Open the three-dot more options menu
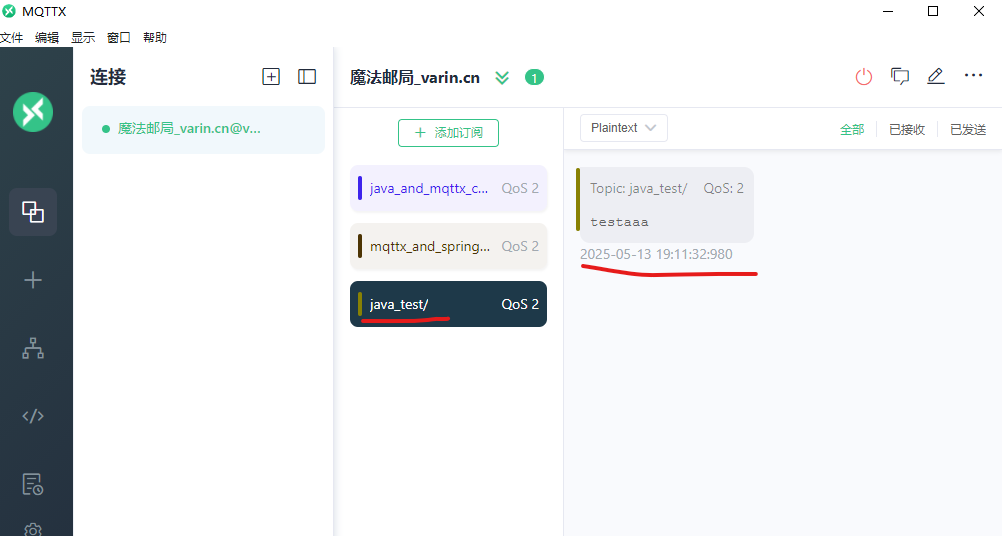 [x=973, y=75]
